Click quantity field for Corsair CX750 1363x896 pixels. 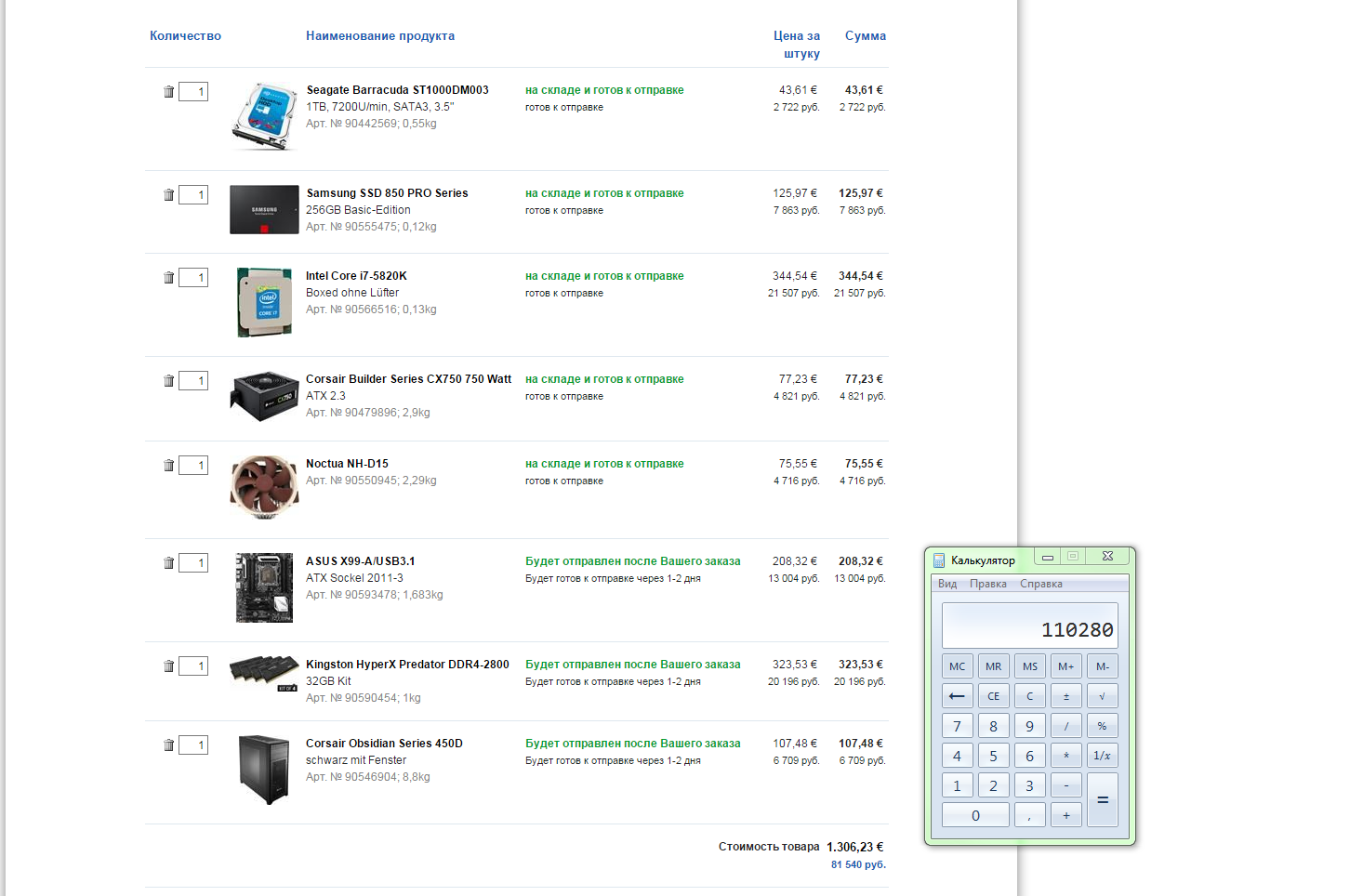193,381
